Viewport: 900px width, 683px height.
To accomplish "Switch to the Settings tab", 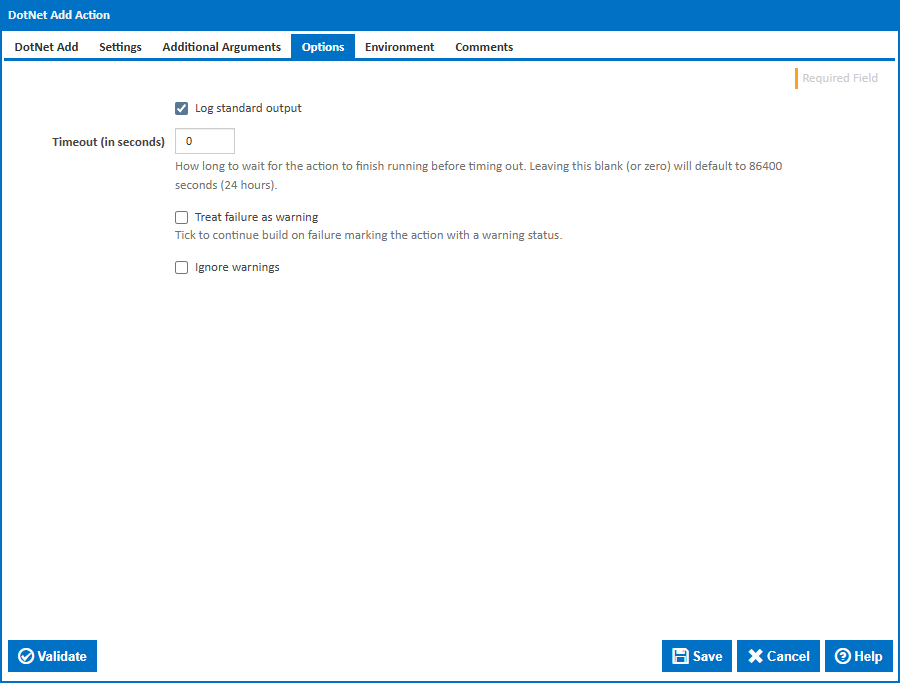I will (120, 46).
